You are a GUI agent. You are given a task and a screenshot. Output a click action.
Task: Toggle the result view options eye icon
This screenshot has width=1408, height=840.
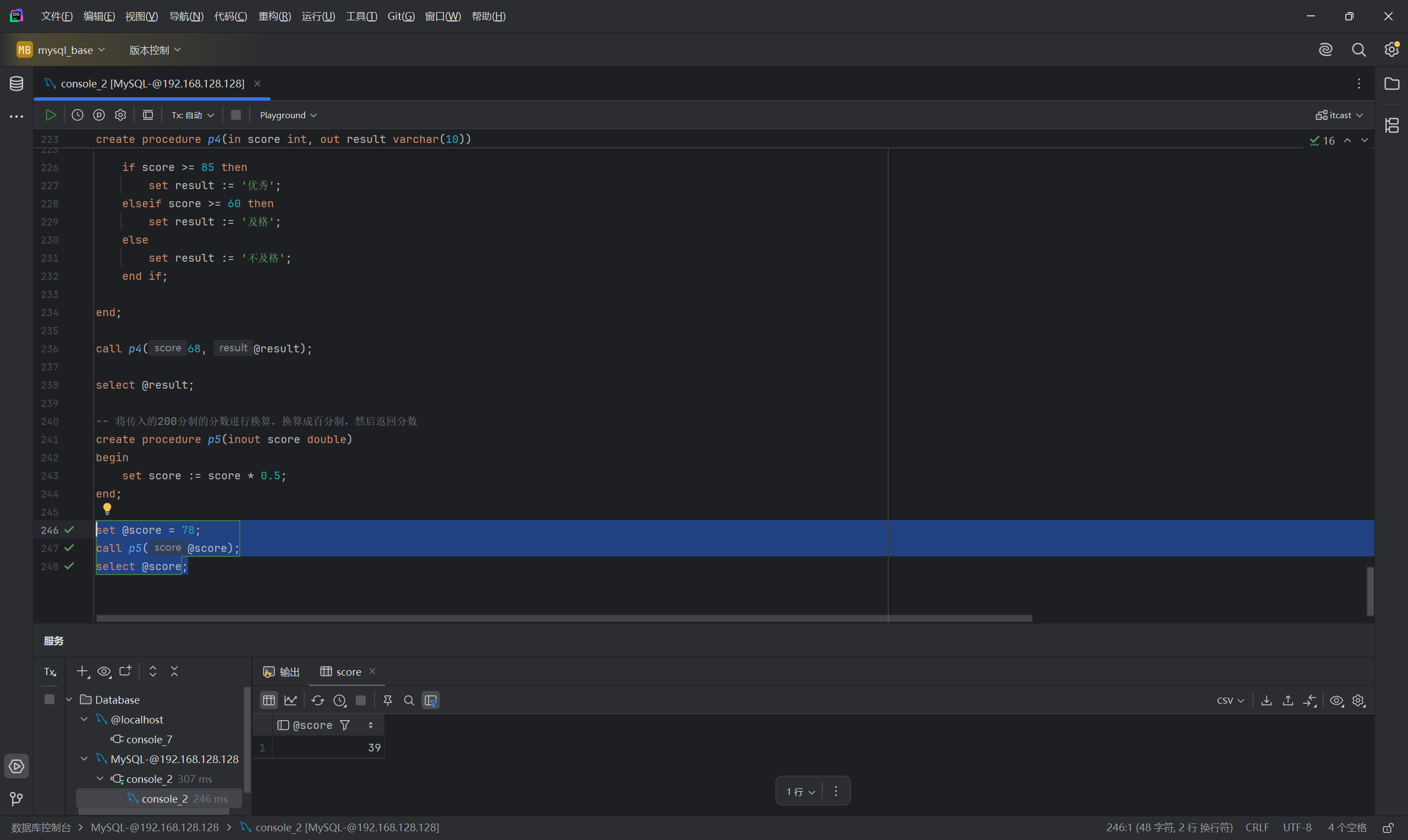click(x=1336, y=700)
